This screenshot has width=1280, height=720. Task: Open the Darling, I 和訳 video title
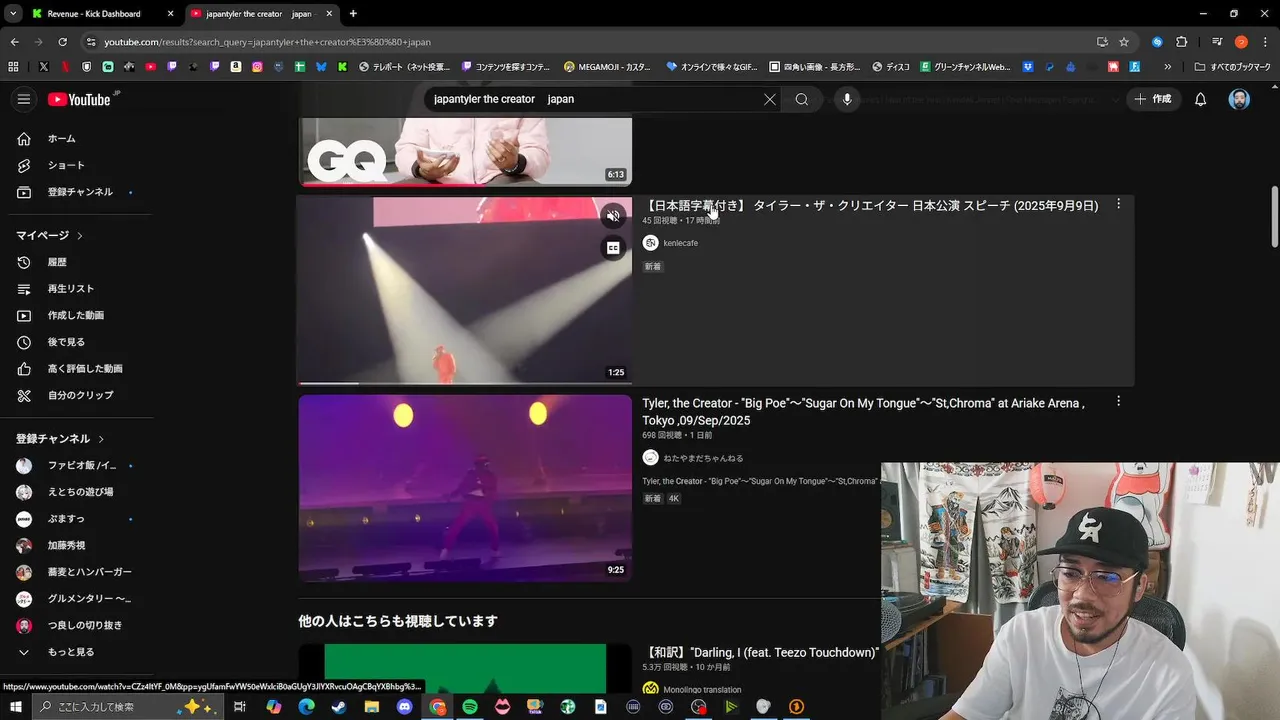point(760,652)
